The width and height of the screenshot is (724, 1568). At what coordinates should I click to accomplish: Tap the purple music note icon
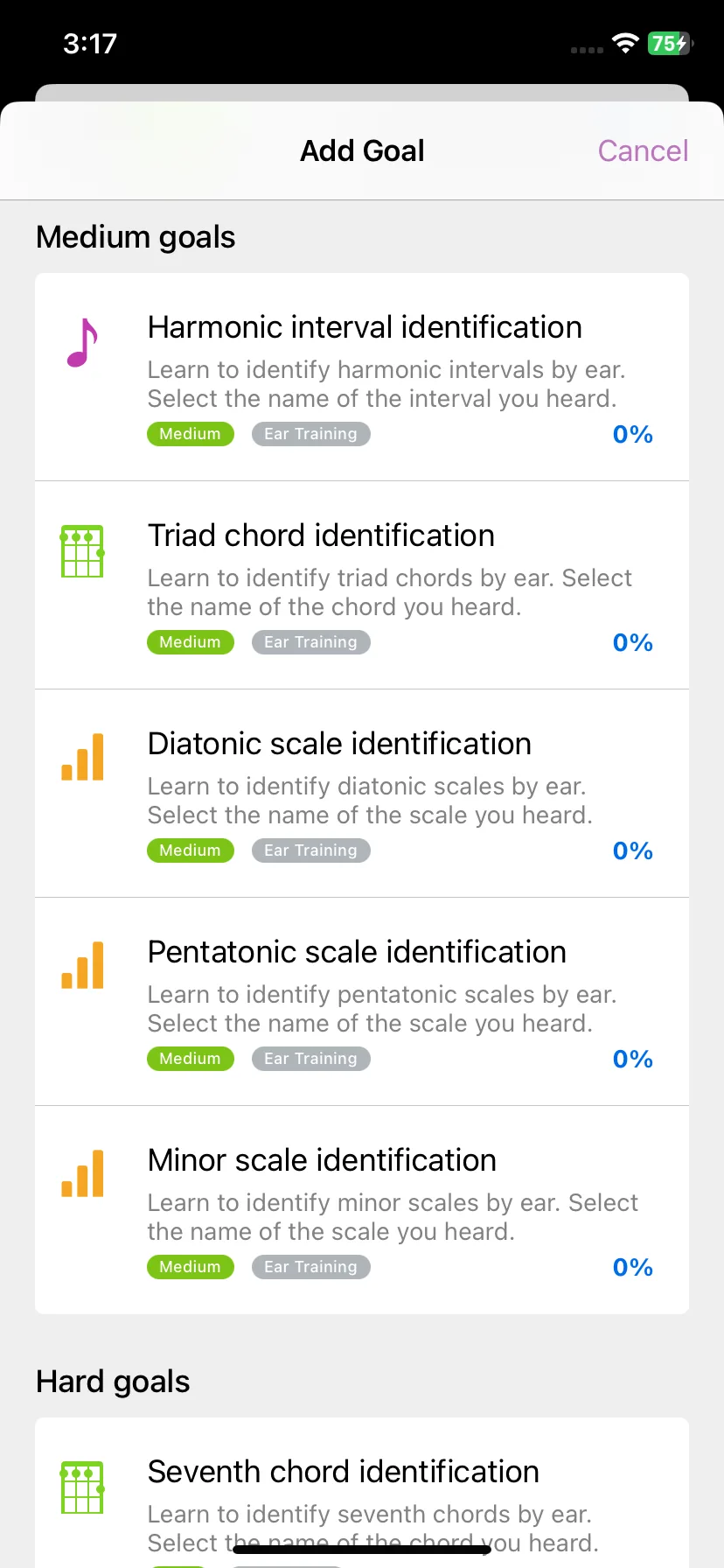point(82,342)
